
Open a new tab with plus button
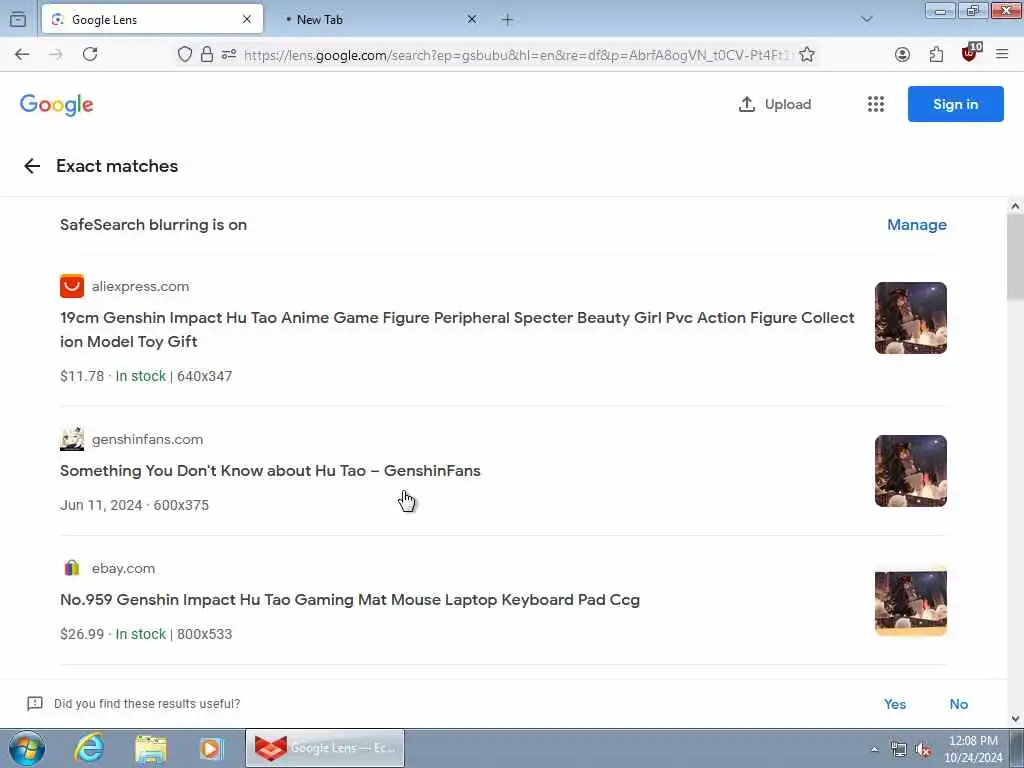(x=507, y=19)
